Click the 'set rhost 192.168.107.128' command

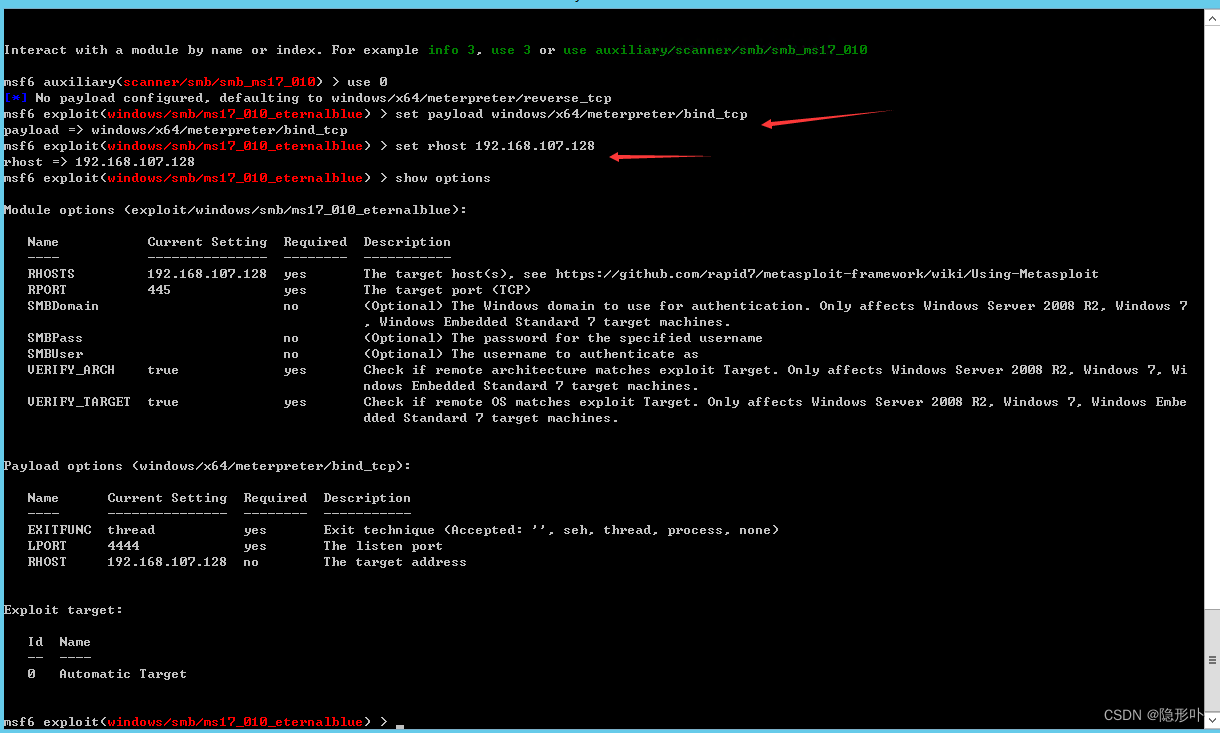point(495,146)
